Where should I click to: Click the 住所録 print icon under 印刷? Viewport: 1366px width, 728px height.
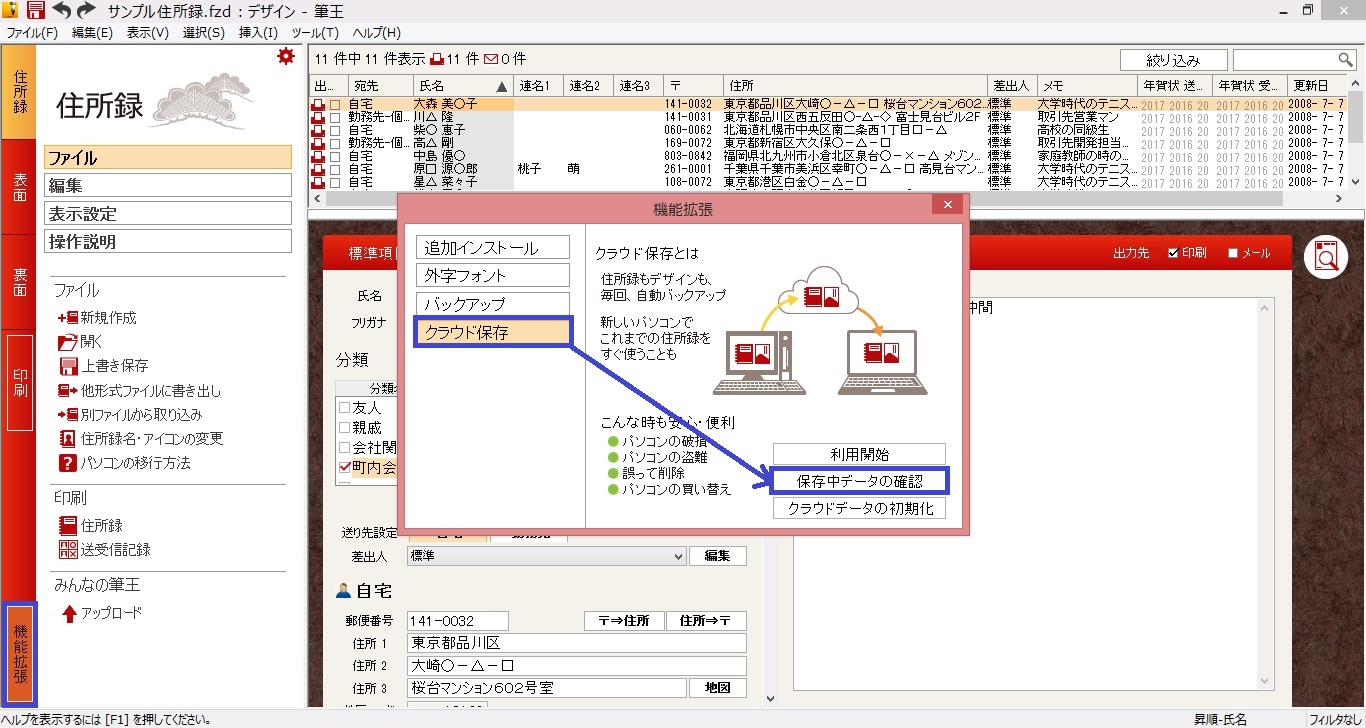68,525
